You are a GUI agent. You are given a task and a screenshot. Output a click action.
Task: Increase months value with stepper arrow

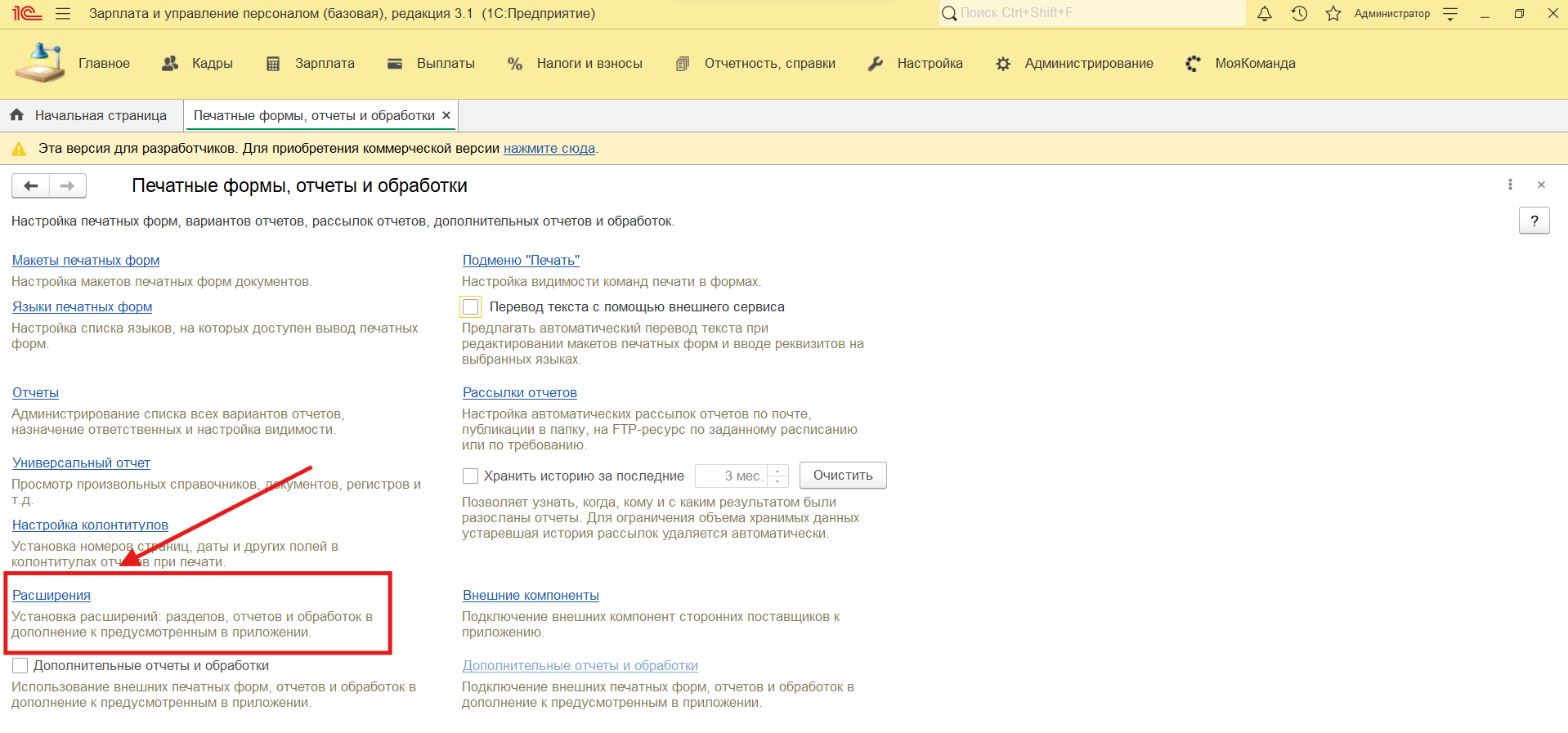pos(778,471)
